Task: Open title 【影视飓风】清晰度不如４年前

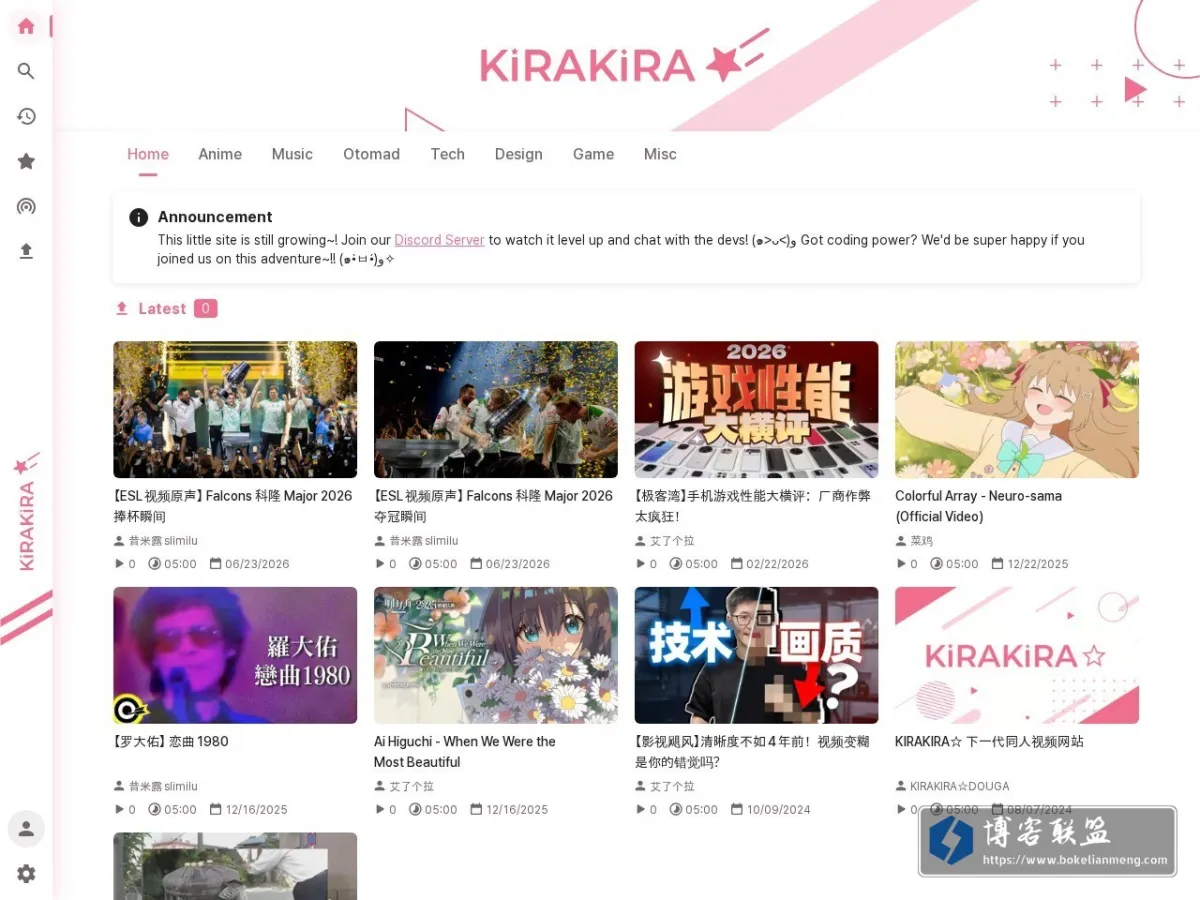Action: [753, 752]
